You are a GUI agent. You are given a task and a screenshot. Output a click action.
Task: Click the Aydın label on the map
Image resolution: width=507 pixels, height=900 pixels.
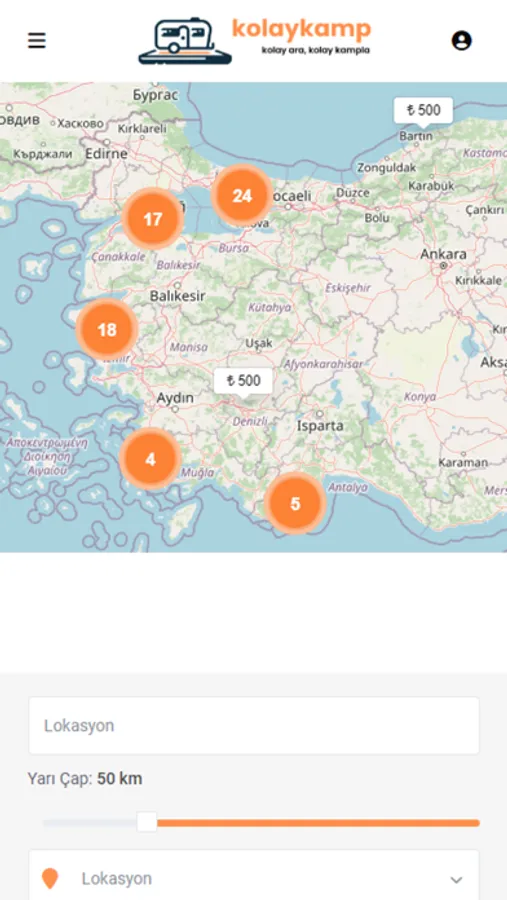[x=175, y=397]
